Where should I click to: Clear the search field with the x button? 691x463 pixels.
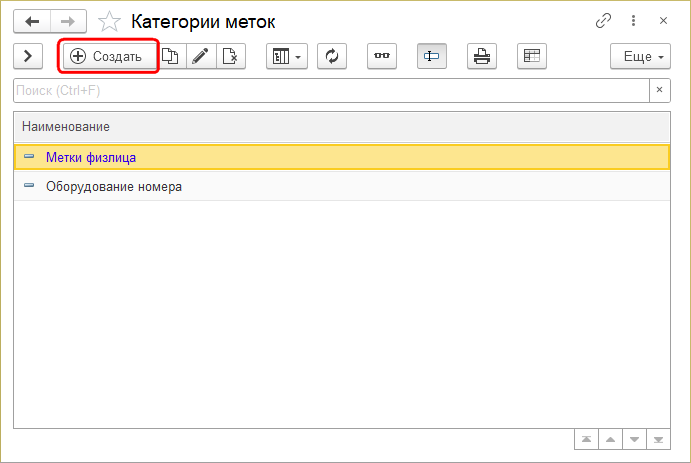tap(658, 91)
